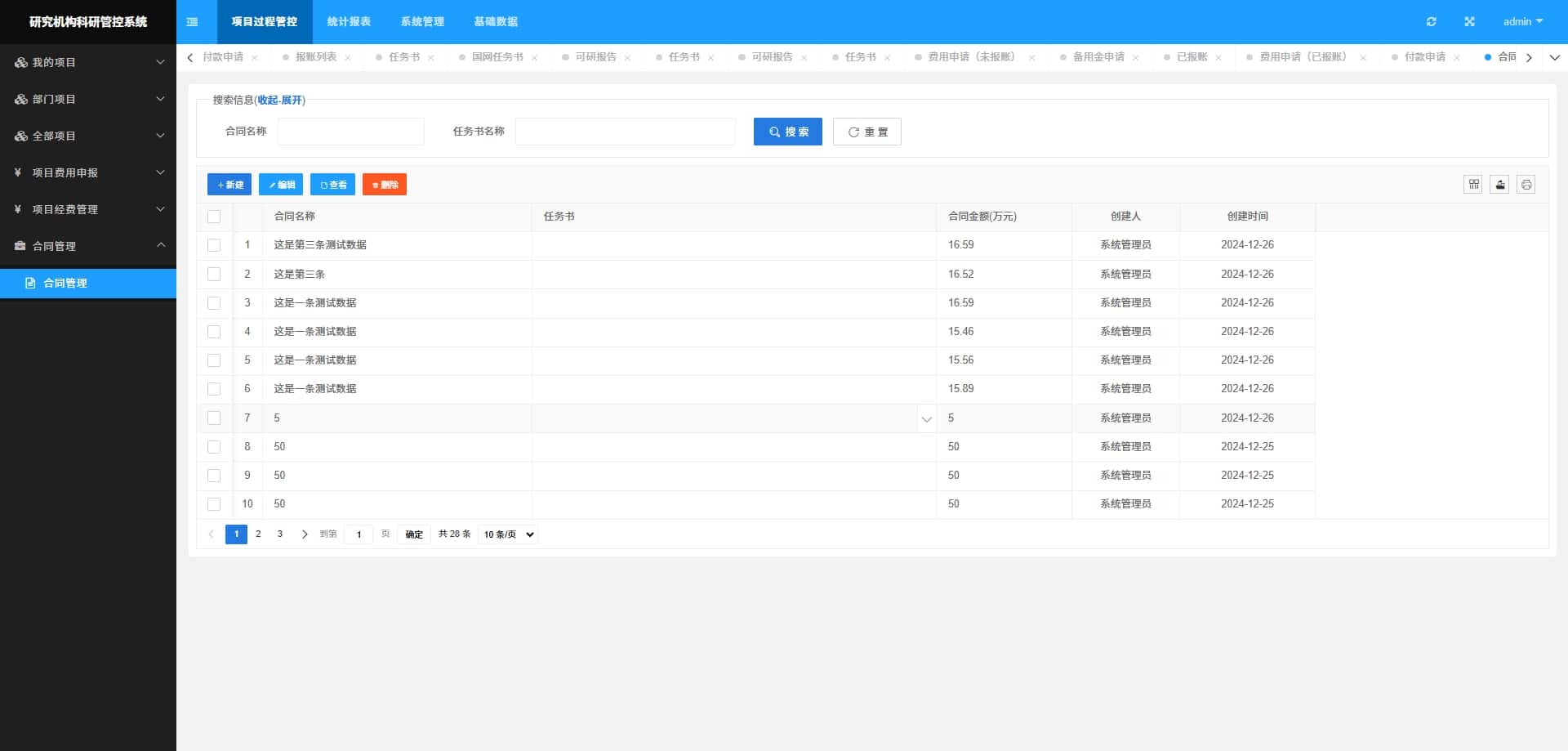Check the checkbox for row 10
Screen dimensions: 1568x751
(x=214, y=504)
